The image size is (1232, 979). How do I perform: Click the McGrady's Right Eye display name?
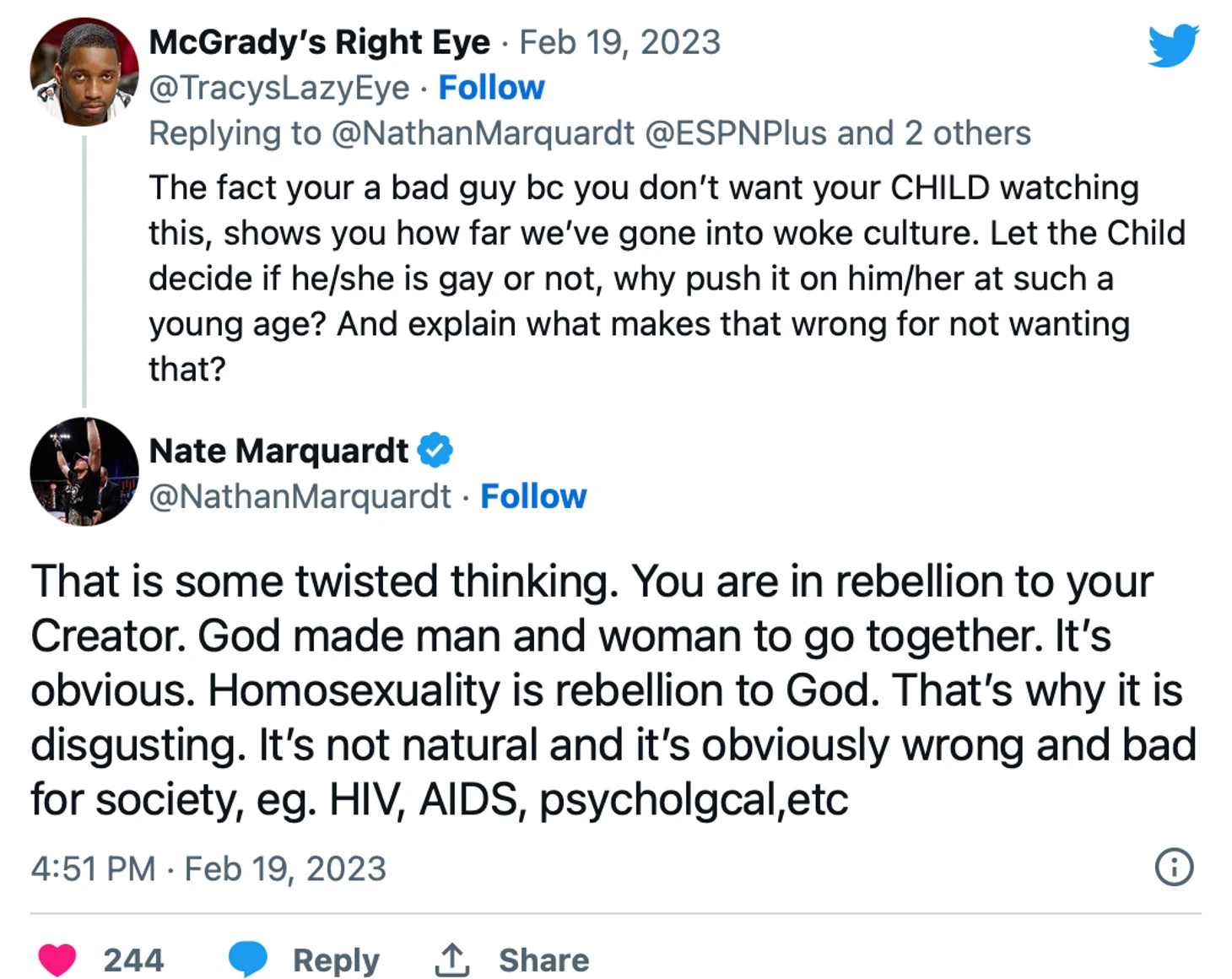pyautogui.click(x=319, y=42)
